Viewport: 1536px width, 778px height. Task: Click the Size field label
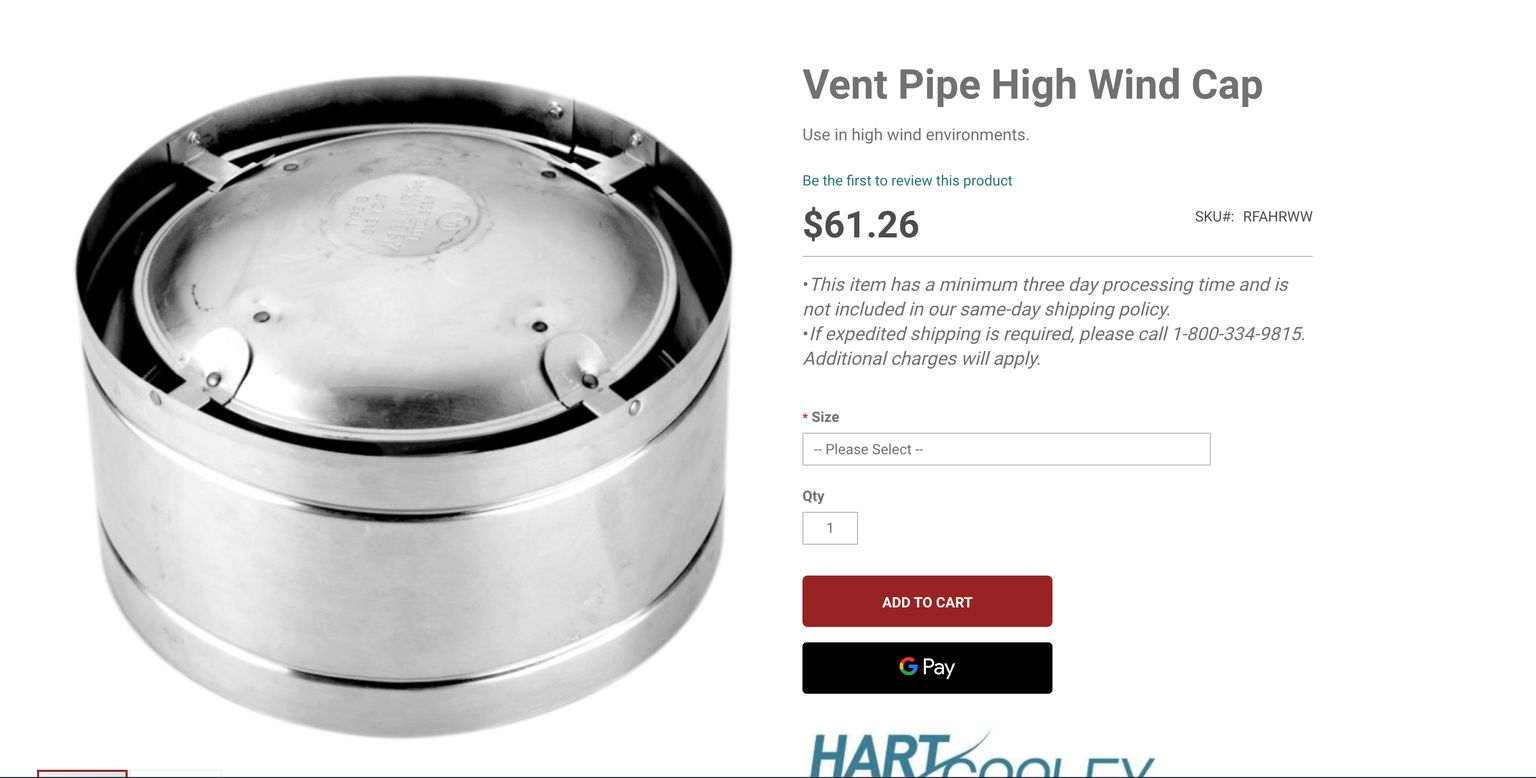coord(825,417)
